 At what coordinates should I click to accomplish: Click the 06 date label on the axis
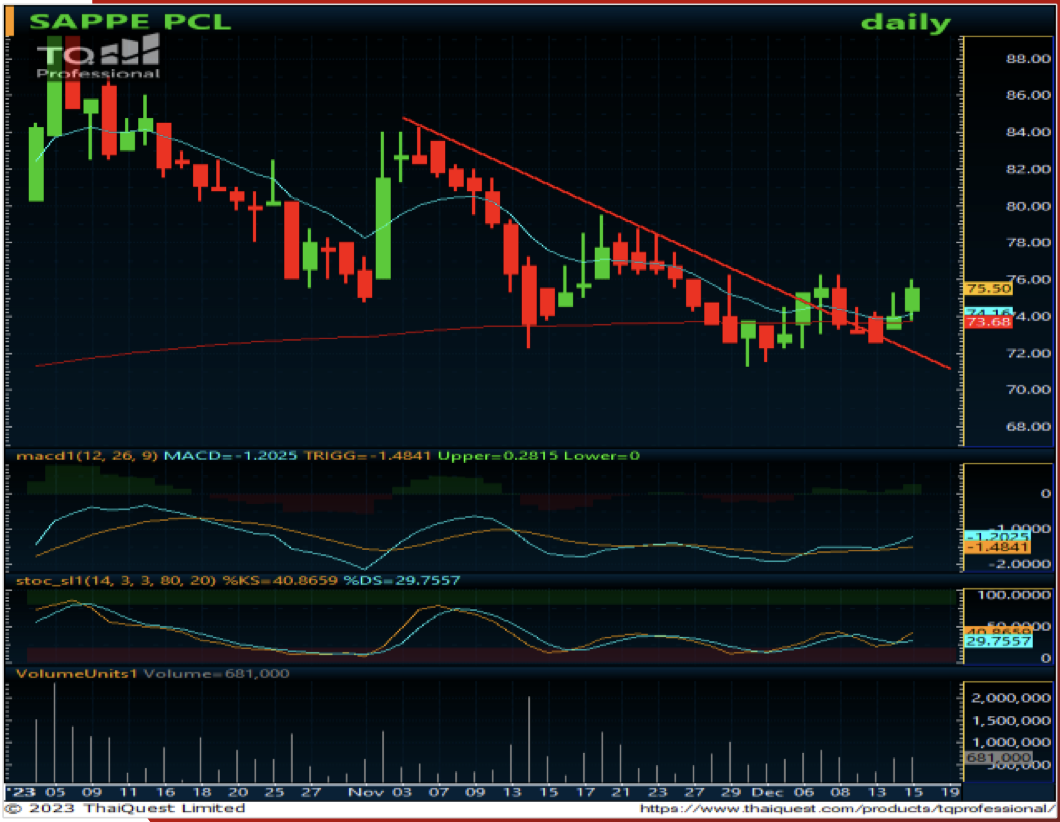click(x=804, y=792)
